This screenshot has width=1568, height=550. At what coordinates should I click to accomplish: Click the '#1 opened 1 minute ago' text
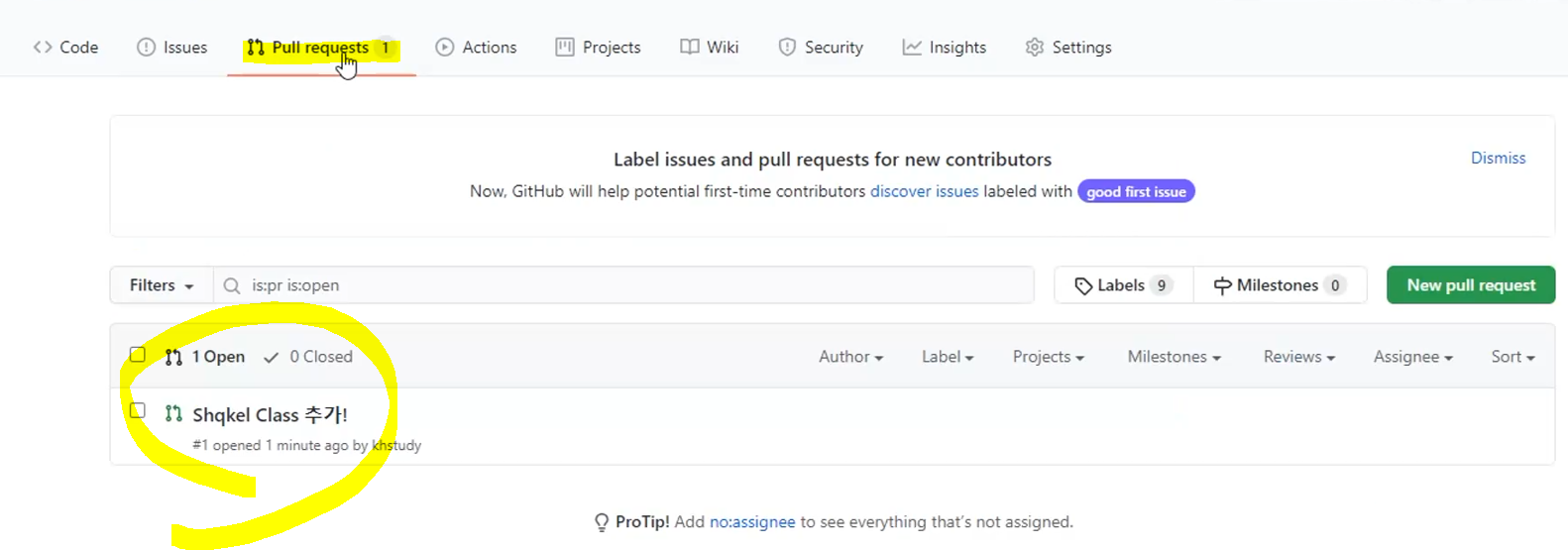click(270, 446)
